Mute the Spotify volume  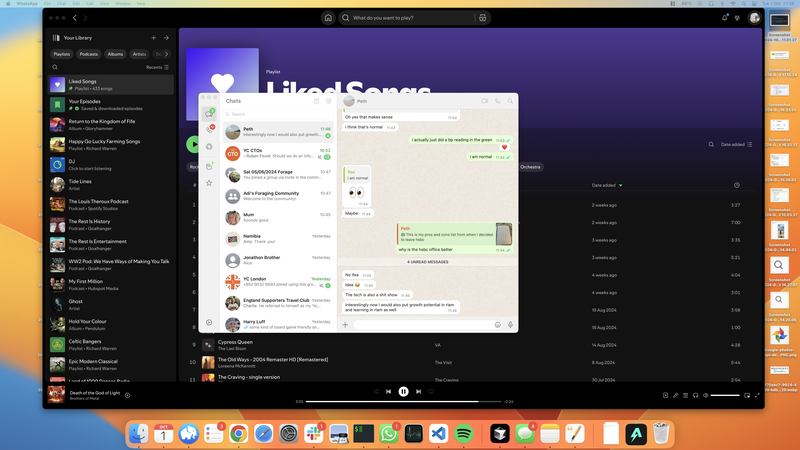pyautogui.click(x=706, y=395)
